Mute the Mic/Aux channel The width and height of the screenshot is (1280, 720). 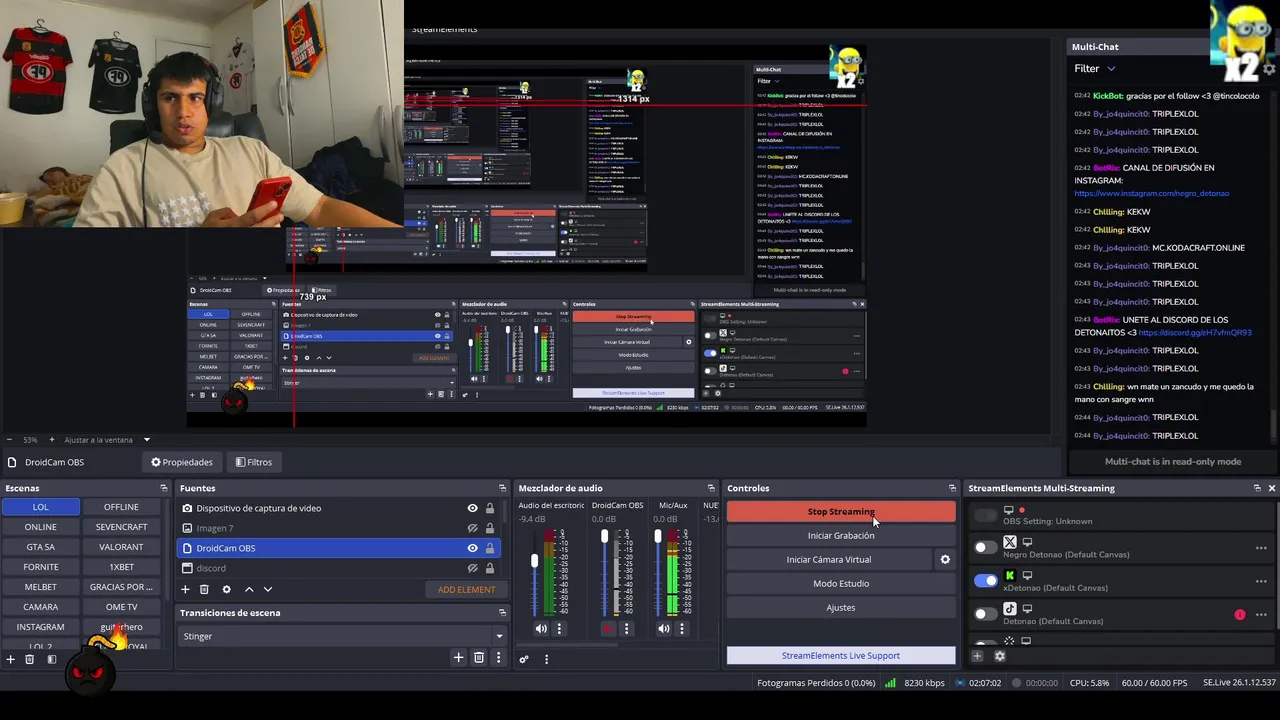tap(664, 629)
